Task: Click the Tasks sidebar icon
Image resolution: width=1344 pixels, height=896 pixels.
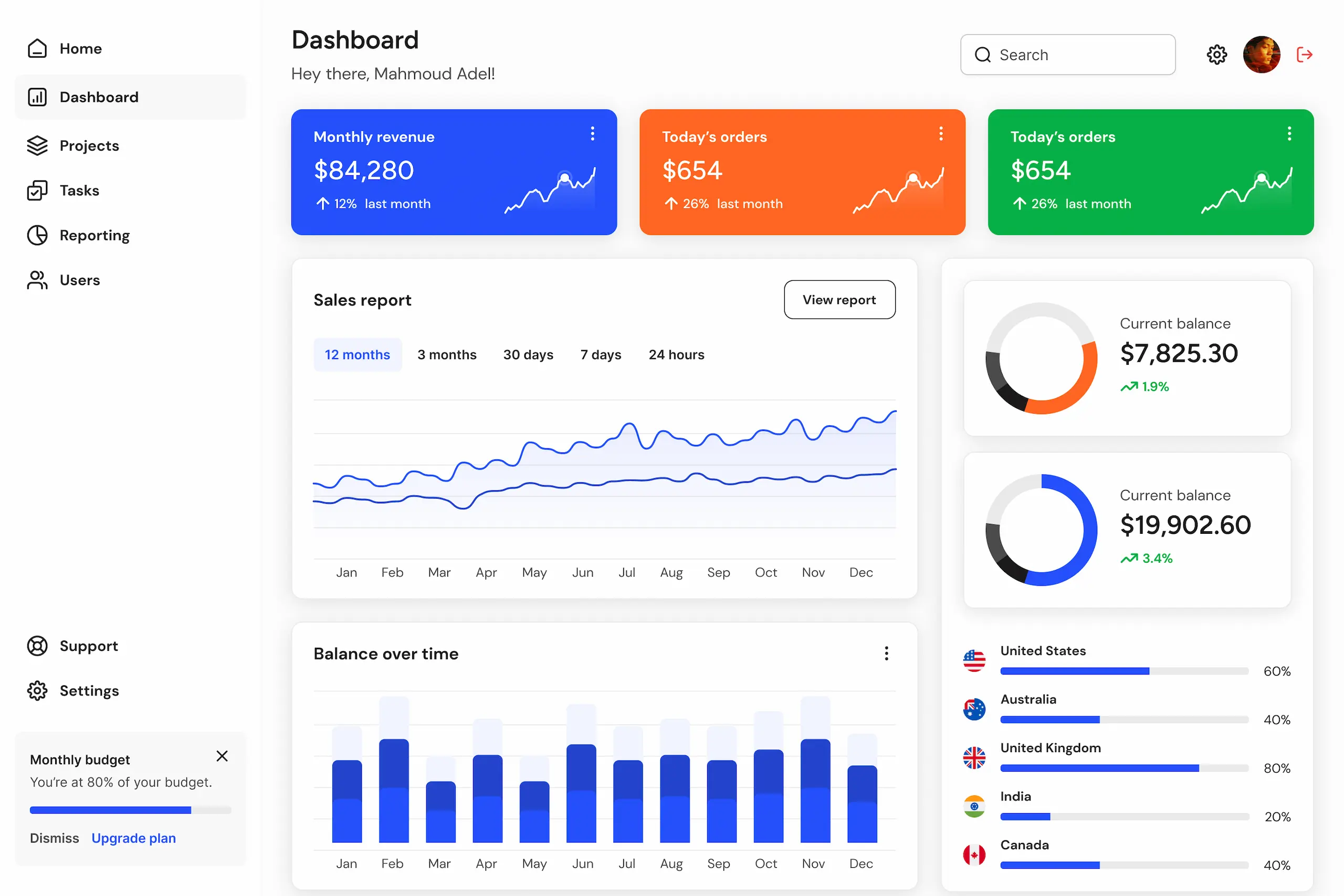Action: coord(37,191)
